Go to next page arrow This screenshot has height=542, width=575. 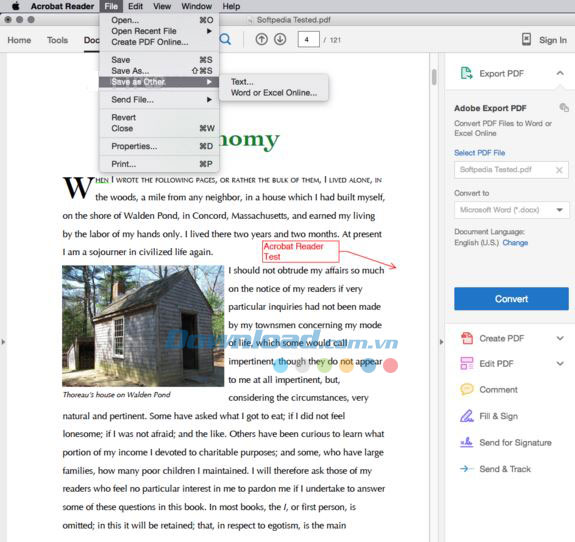click(280, 39)
